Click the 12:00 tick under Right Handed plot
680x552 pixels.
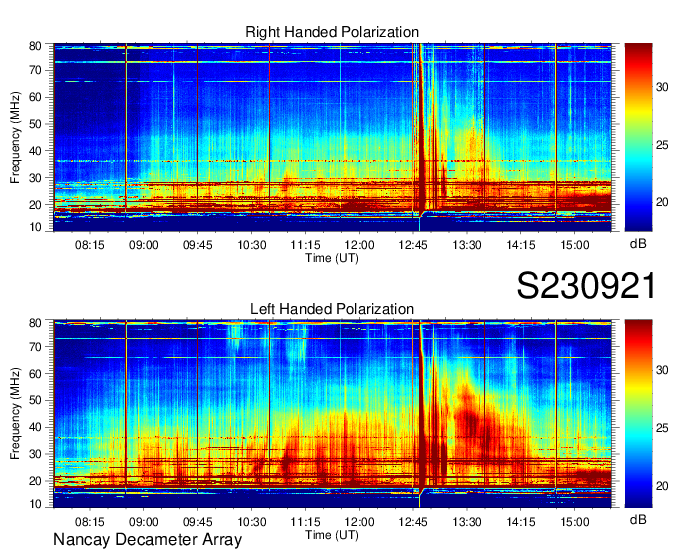click(x=359, y=245)
